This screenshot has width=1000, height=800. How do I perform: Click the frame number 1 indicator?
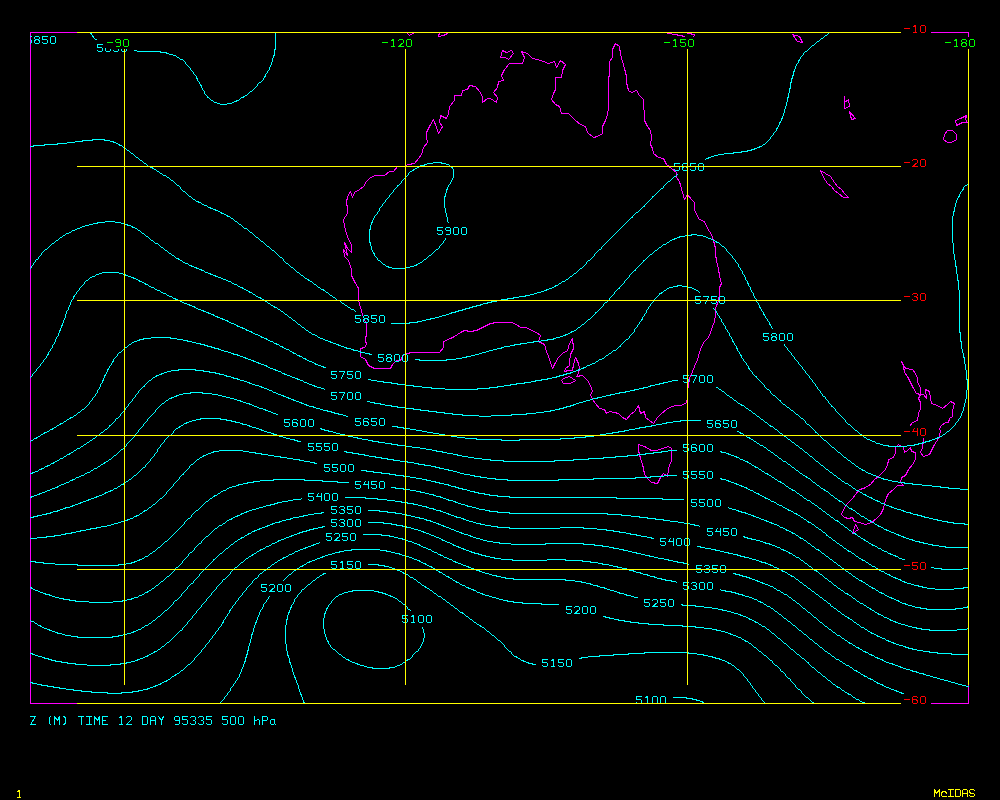tap(19, 793)
